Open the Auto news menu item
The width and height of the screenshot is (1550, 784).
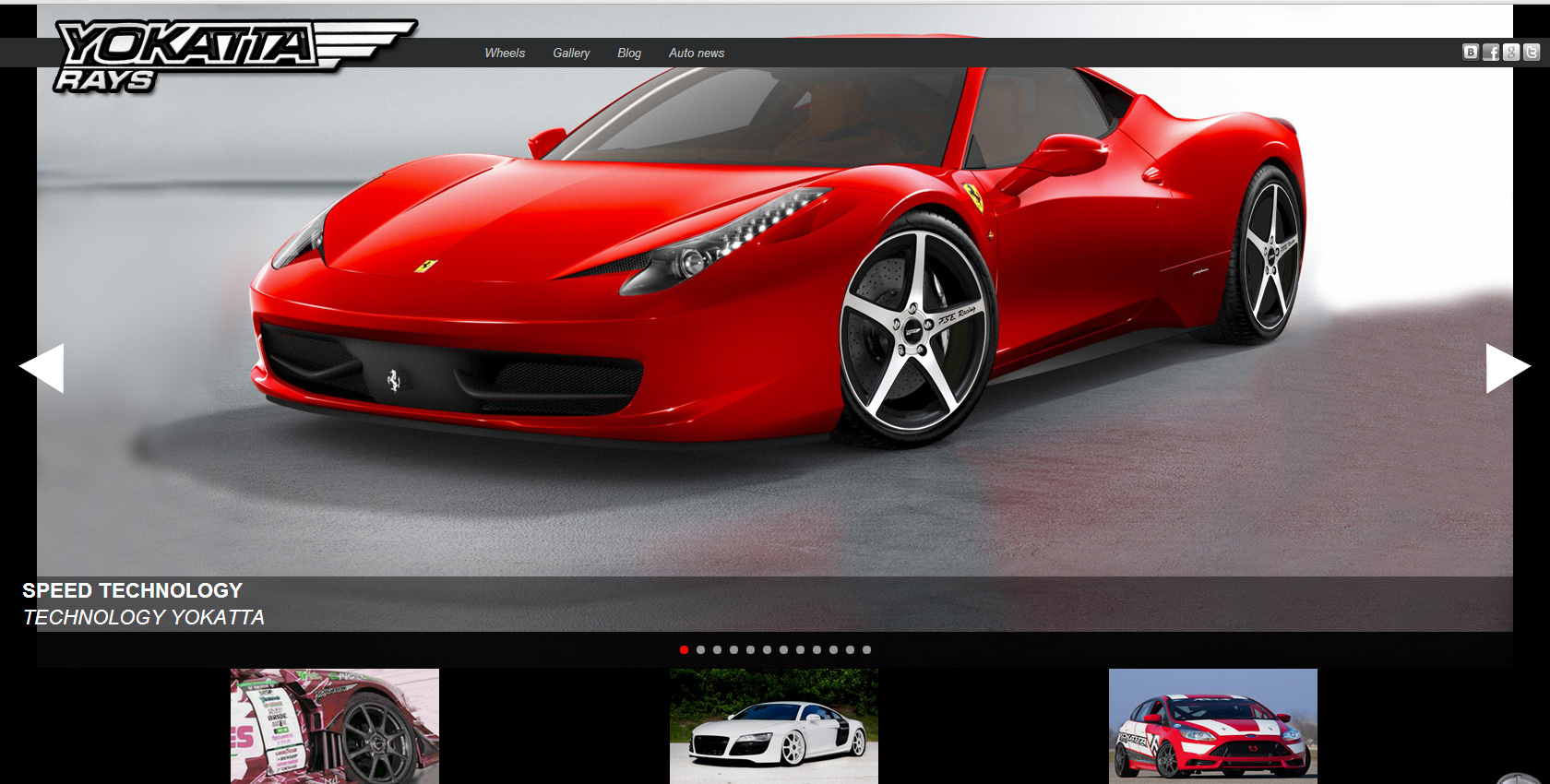pyautogui.click(x=697, y=53)
